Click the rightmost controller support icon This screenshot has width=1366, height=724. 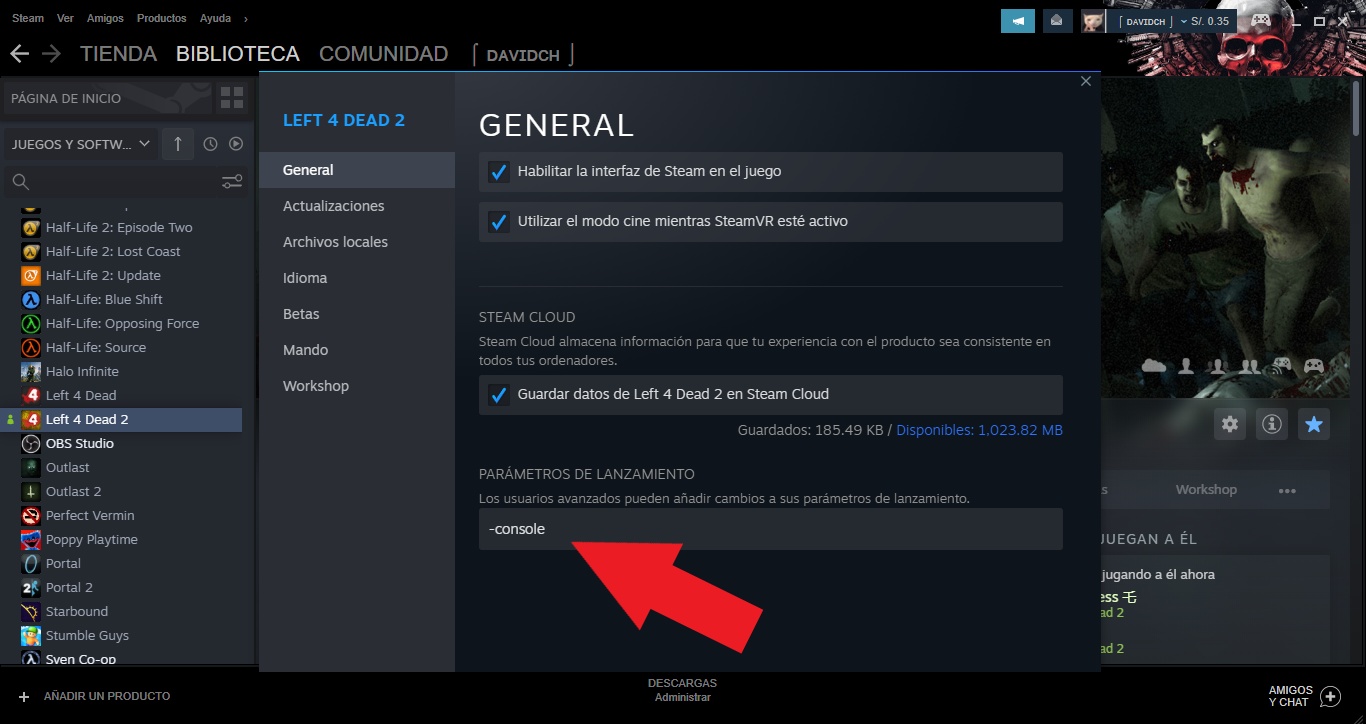pos(1314,366)
